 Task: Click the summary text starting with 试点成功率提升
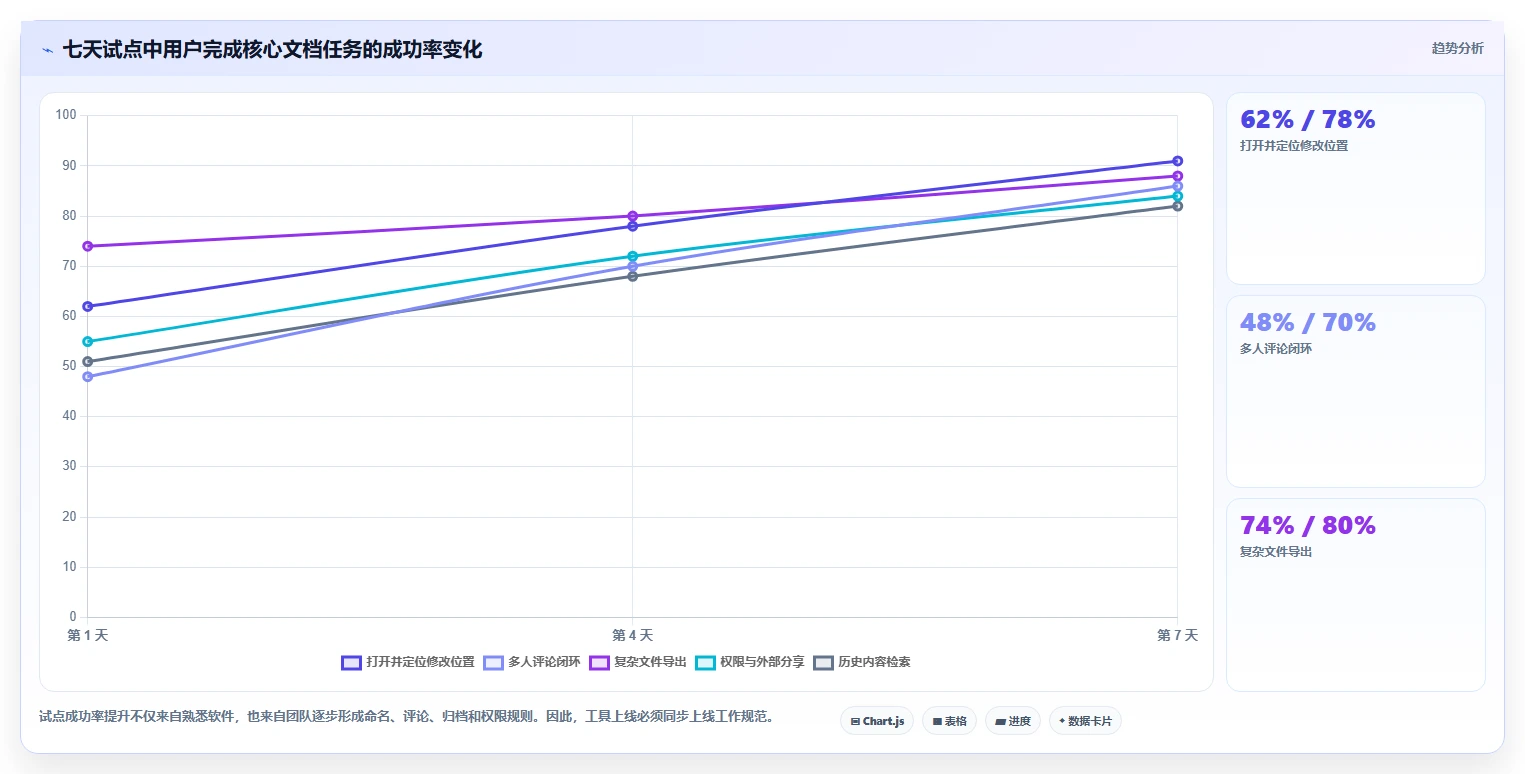(407, 717)
